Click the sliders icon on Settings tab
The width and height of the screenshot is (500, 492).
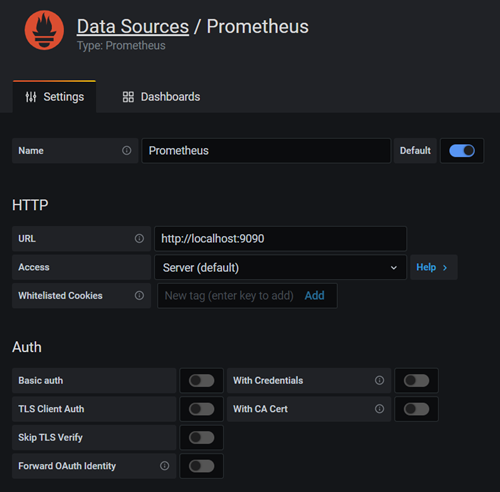pyautogui.click(x=31, y=97)
